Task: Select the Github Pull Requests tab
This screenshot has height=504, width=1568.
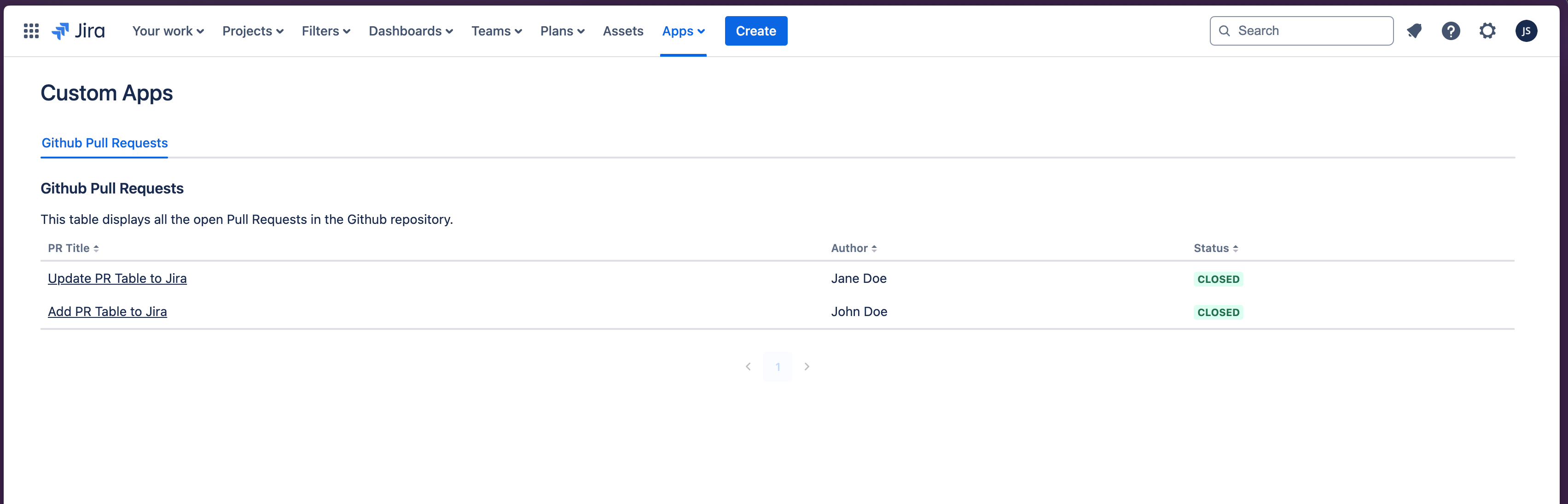Action: tap(104, 142)
